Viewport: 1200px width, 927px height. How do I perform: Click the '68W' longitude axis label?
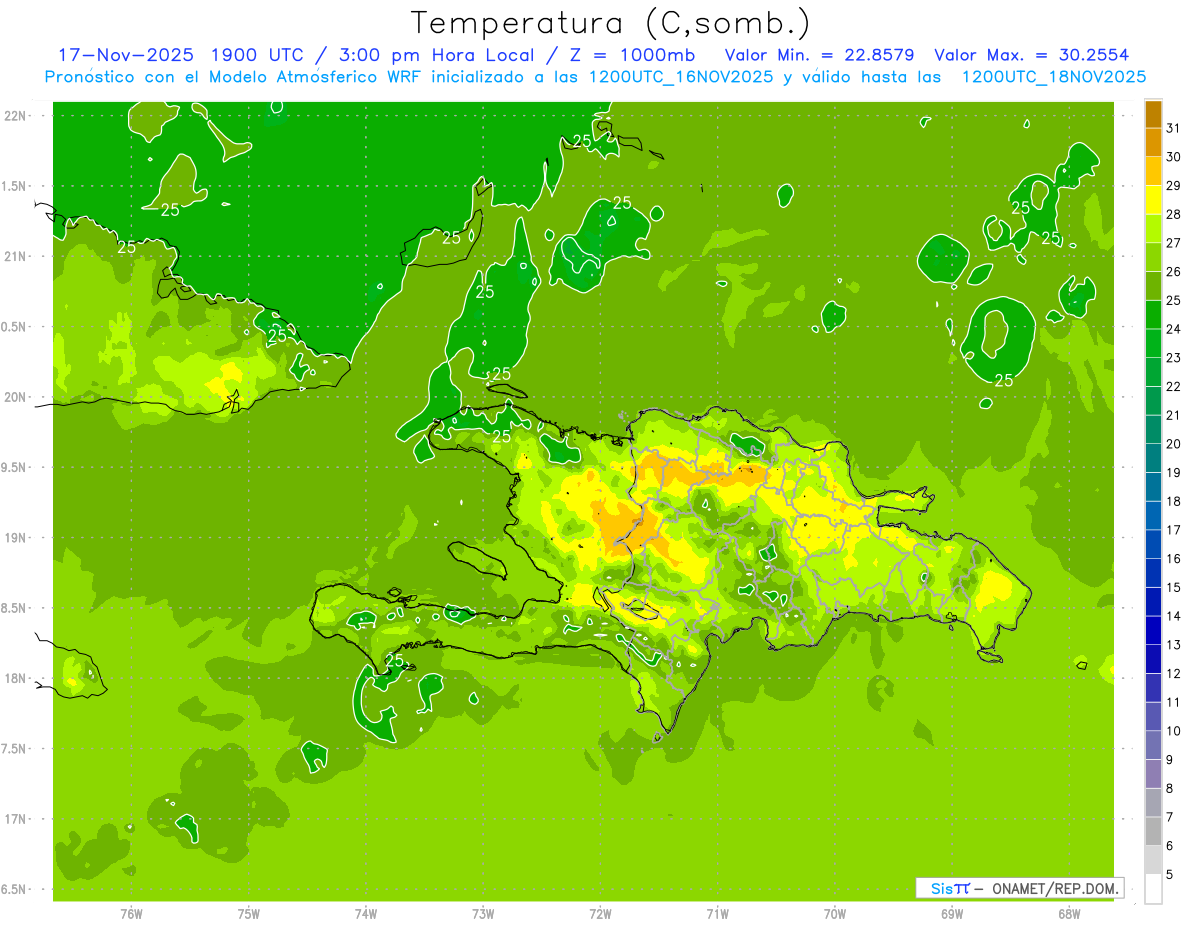click(1069, 913)
